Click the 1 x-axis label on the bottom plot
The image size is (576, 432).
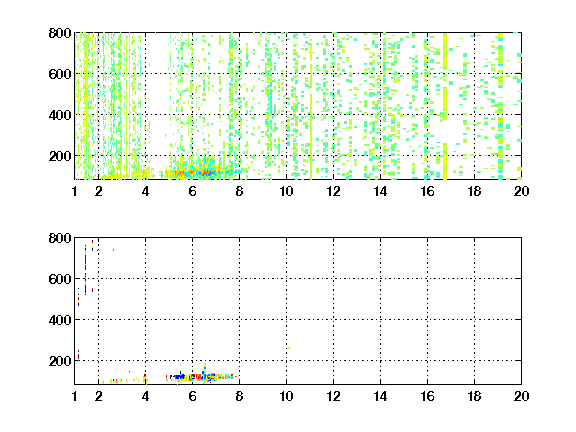[x=75, y=396]
